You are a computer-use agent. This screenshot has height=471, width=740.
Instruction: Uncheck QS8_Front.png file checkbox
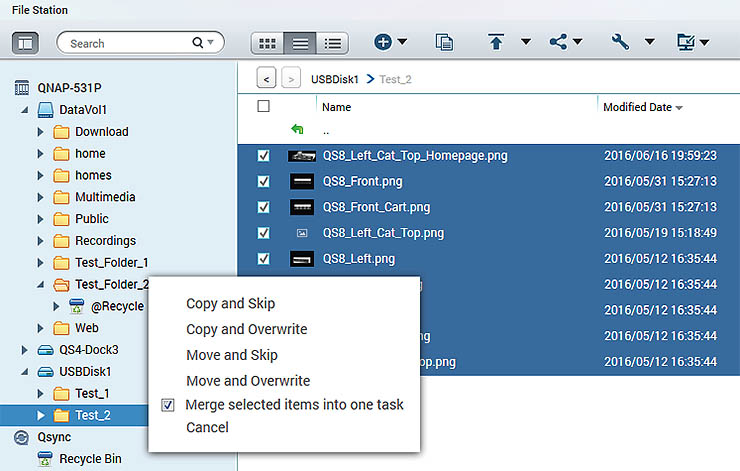(264, 182)
